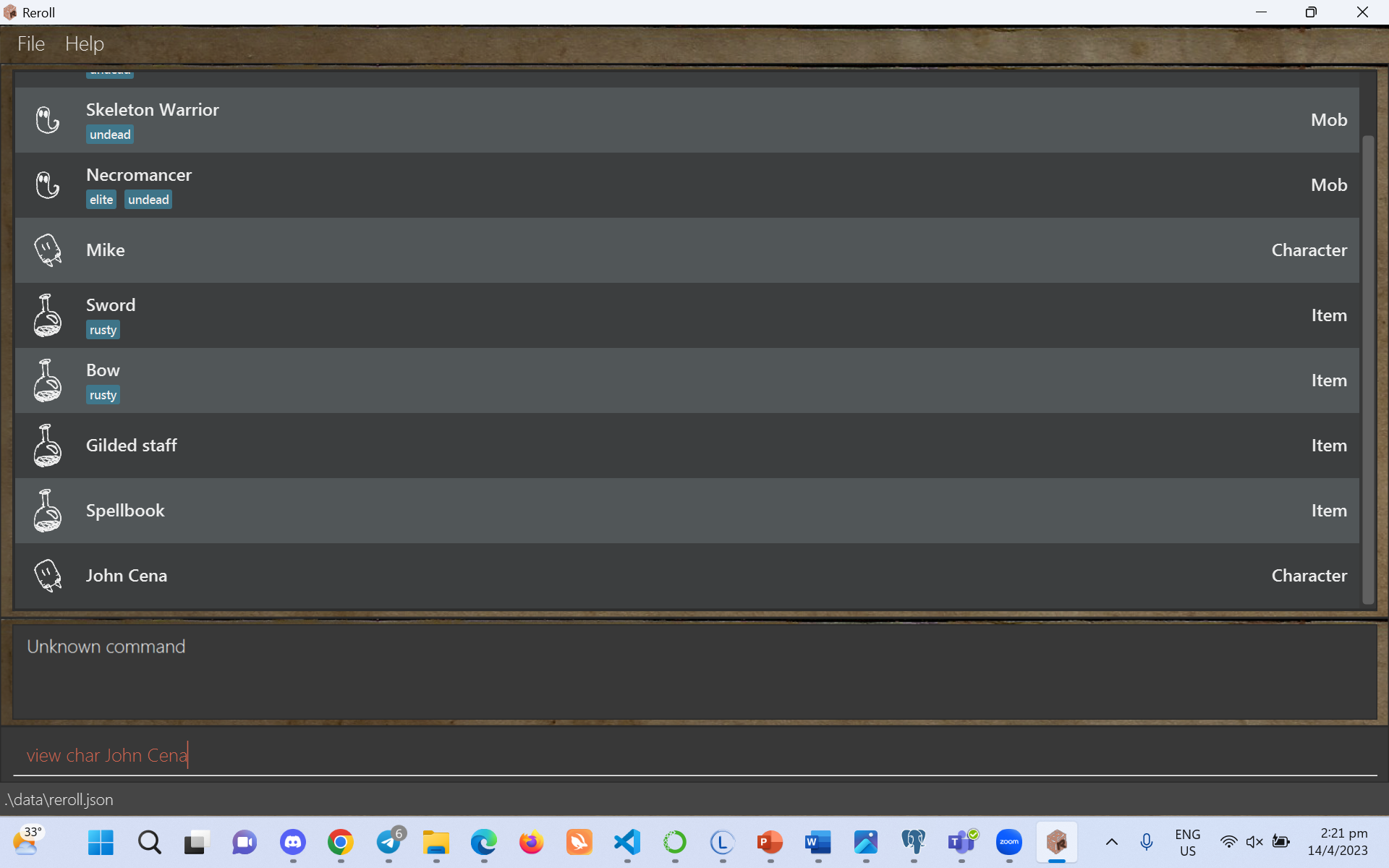The image size is (1389, 868).
Task: Click the Spellbook item icon
Action: coord(48,511)
